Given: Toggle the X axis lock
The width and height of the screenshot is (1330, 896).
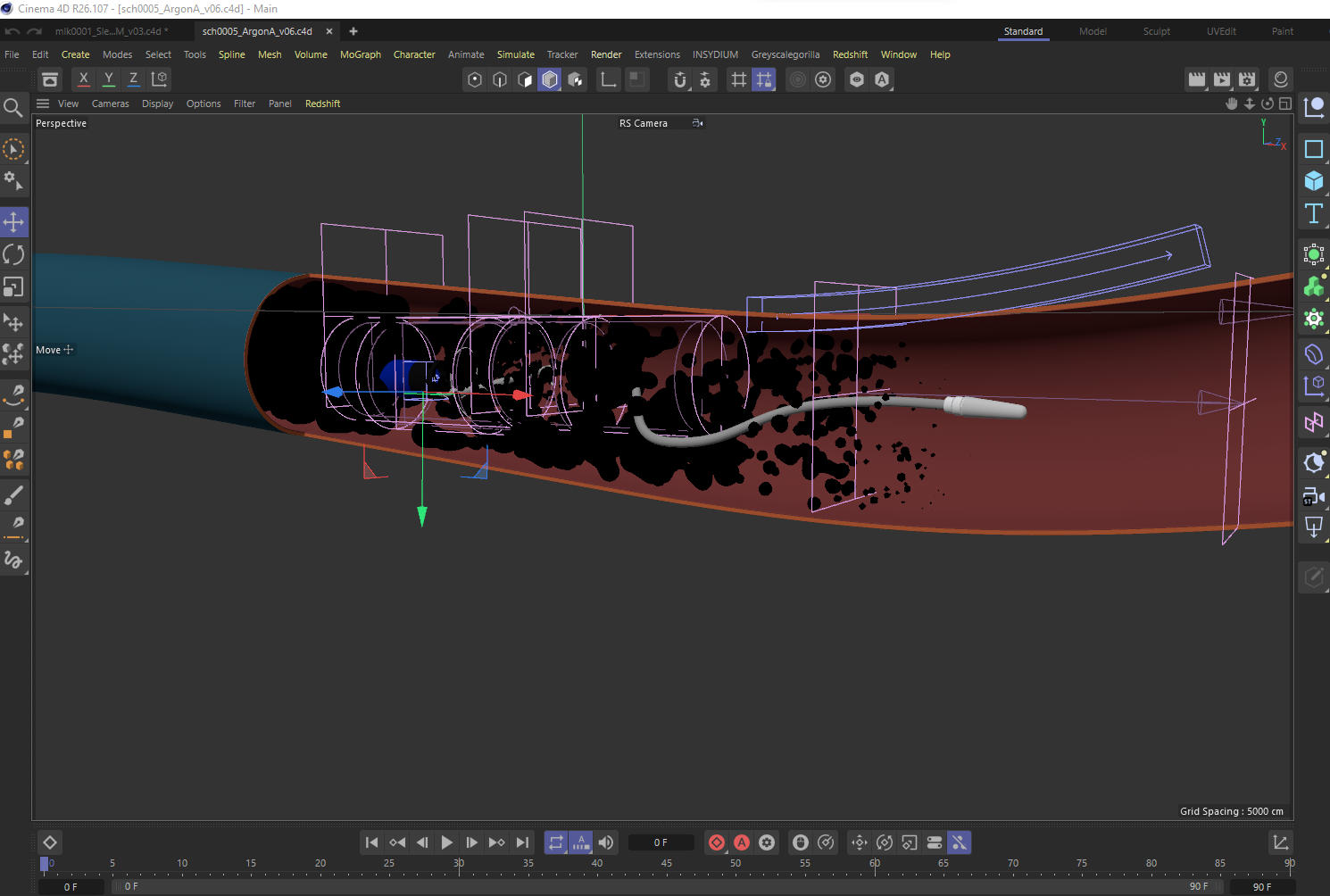Looking at the screenshot, I should point(84,79).
